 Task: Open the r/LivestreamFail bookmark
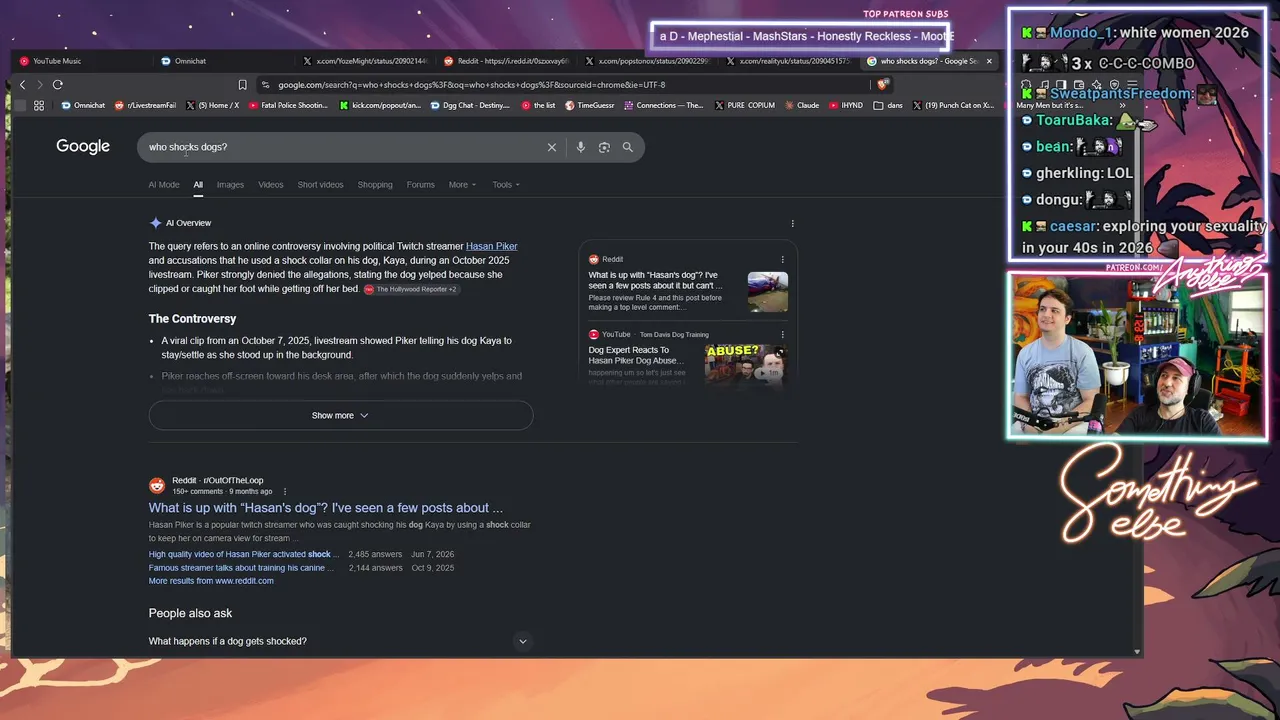pyautogui.click(x=146, y=105)
